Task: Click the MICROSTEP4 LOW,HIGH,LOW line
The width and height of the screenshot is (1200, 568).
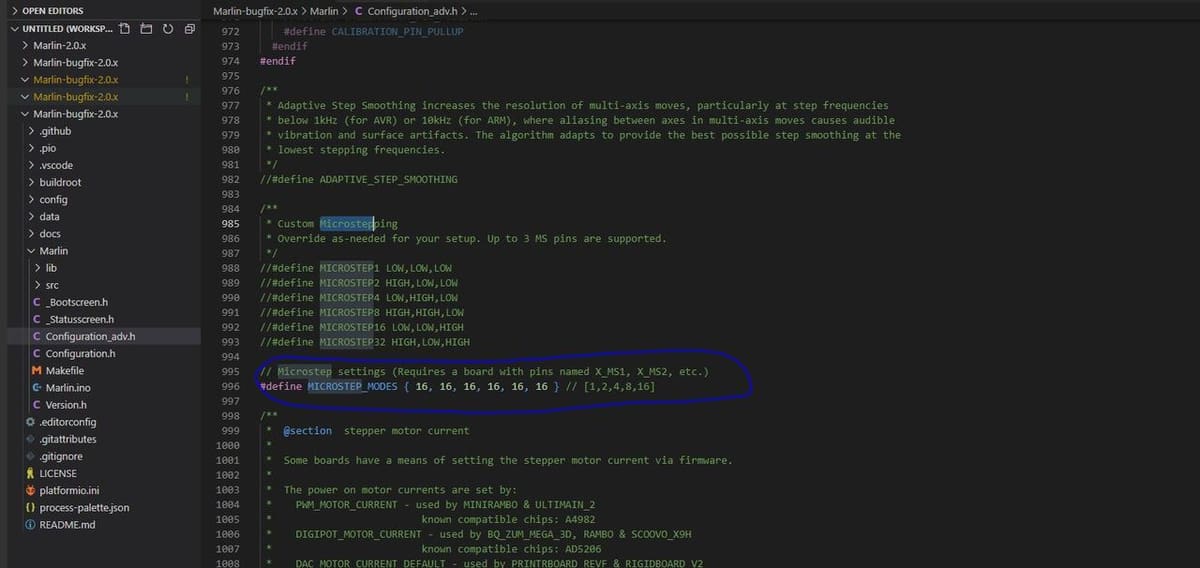Action: tap(358, 297)
